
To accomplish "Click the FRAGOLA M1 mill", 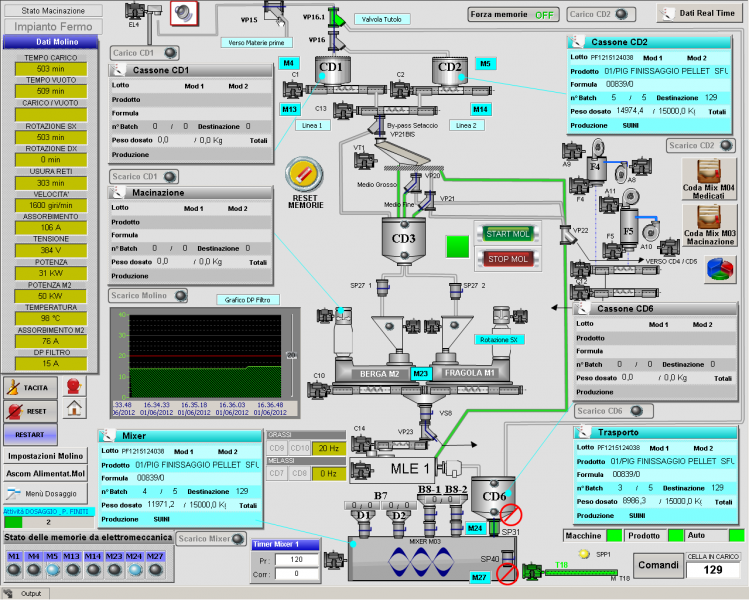I will [469, 373].
